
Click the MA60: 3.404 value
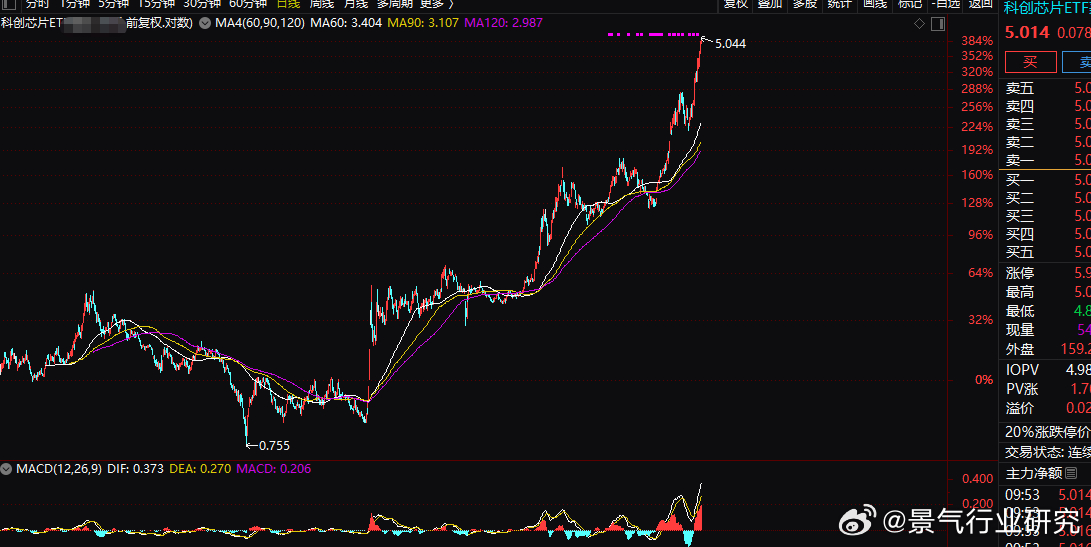[346, 23]
